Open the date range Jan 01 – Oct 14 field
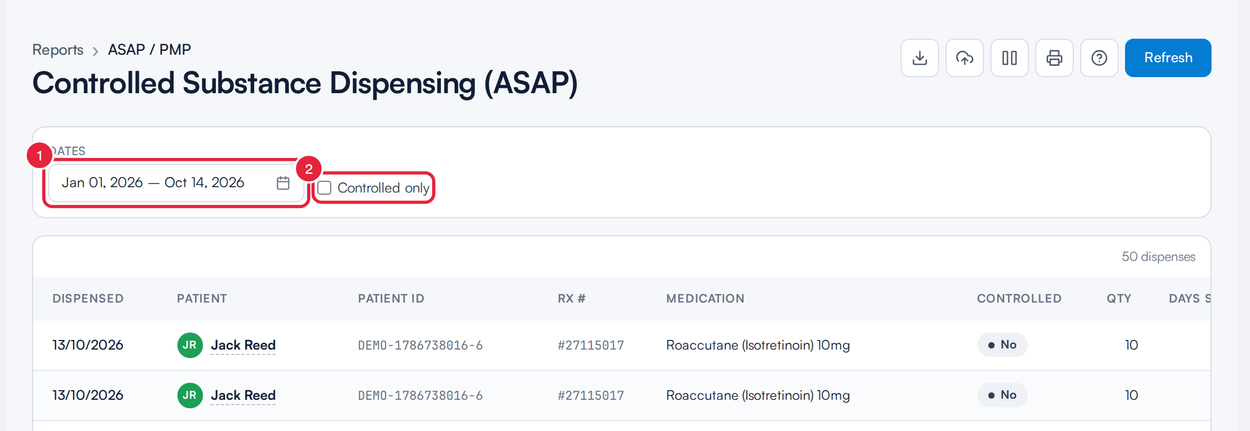Image resolution: width=1250 pixels, height=431 pixels. (175, 183)
